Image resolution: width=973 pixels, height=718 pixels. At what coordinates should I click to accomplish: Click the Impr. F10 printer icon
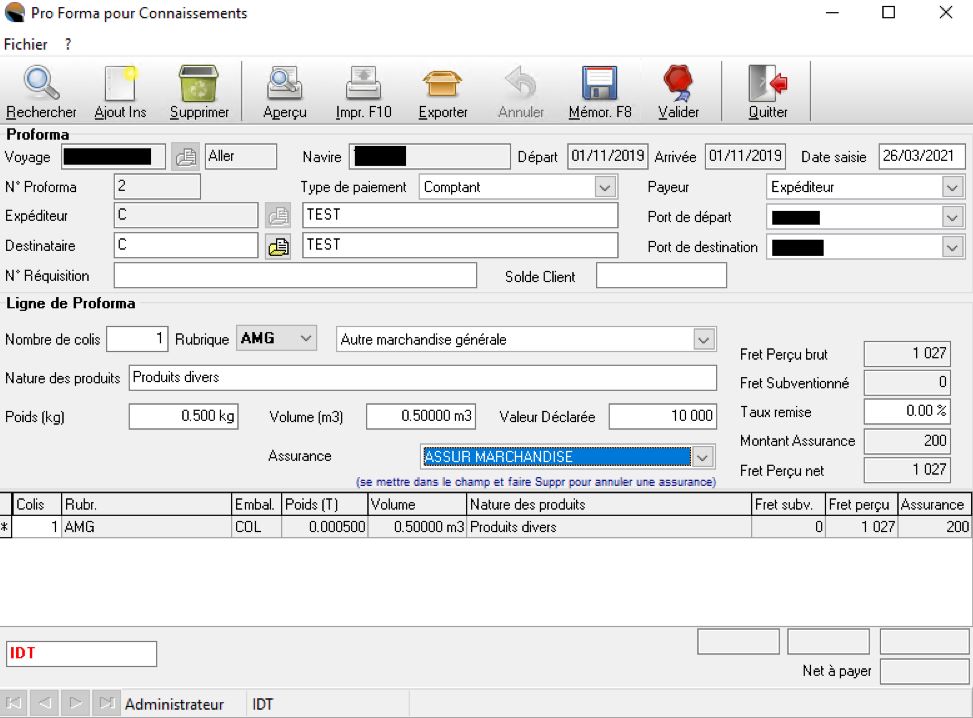[363, 84]
